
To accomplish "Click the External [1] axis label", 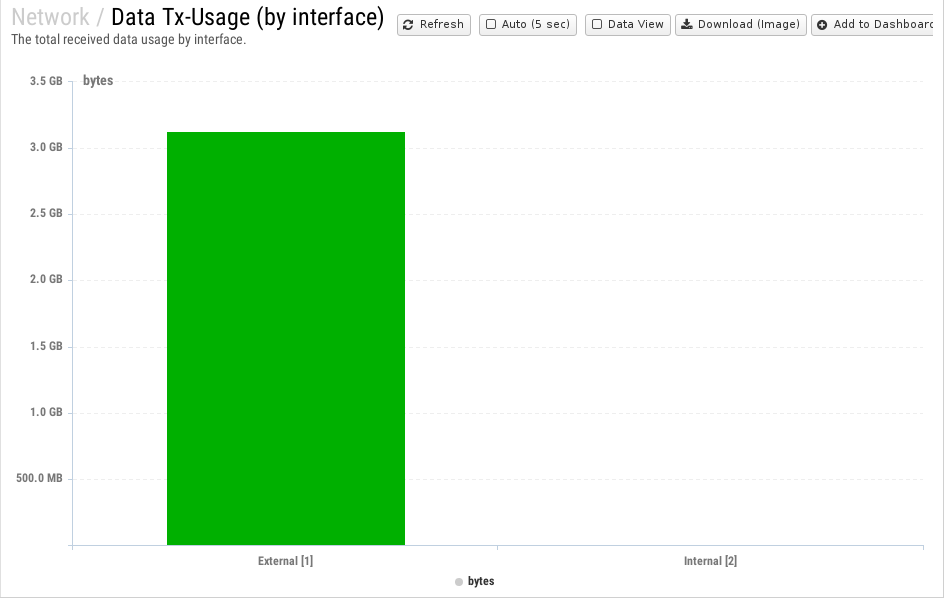I will coord(285,561).
